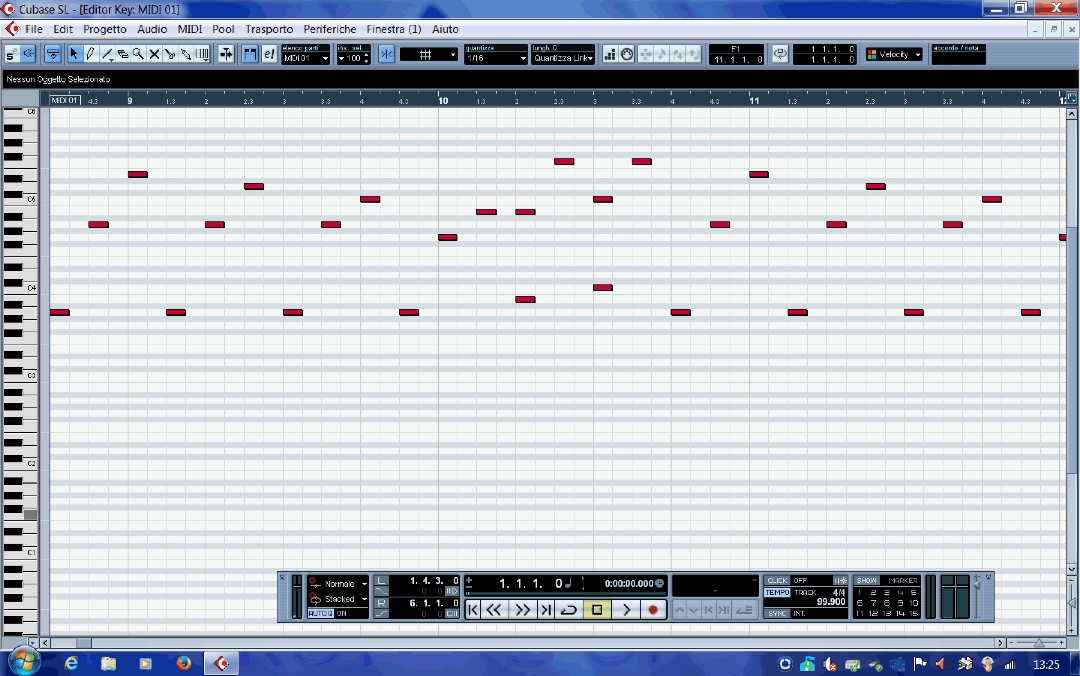Screen dimensions: 1080x676
Task: Open the Audio menu
Action: pyautogui.click(x=152, y=29)
